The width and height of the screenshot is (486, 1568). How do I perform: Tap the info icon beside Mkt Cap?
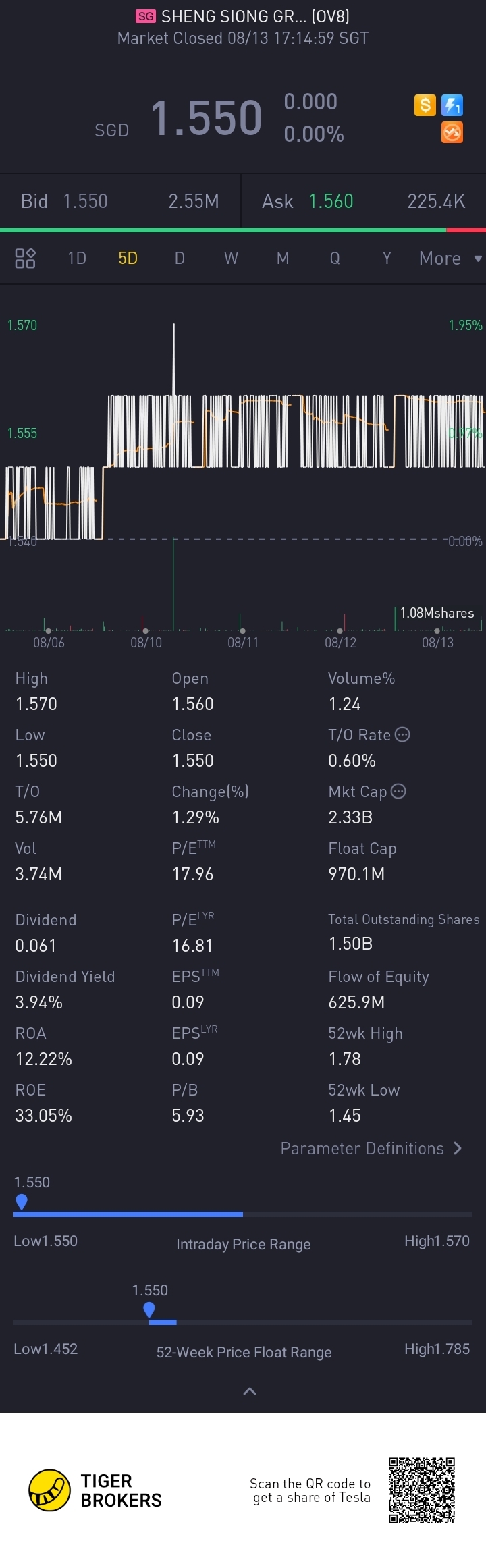(x=399, y=791)
